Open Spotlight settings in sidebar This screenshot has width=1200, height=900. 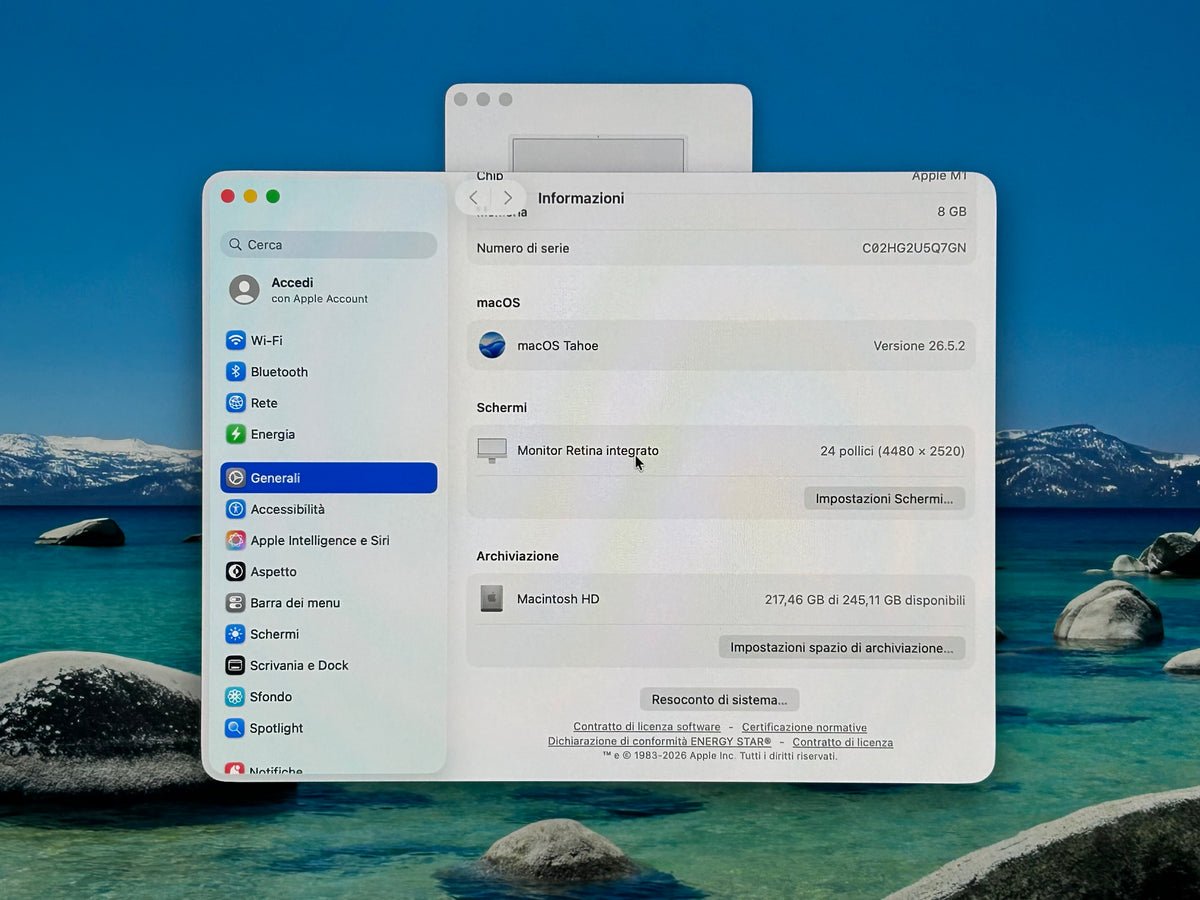click(x=328, y=728)
